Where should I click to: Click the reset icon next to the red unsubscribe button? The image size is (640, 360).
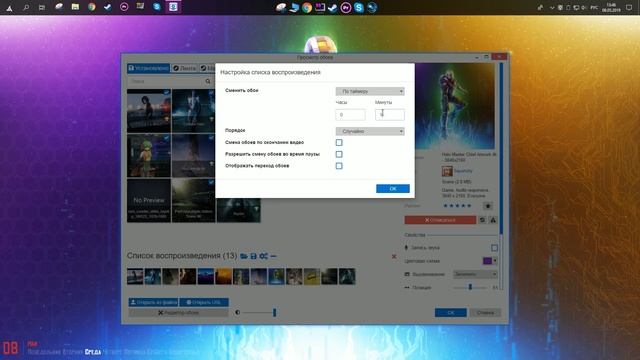(x=482, y=220)
